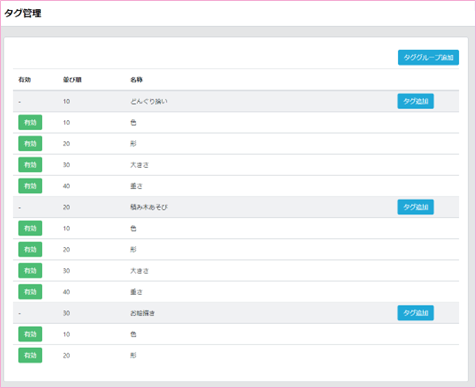Click the 有効 column header
Screen dimensions: 476x388
click(25, 80)
